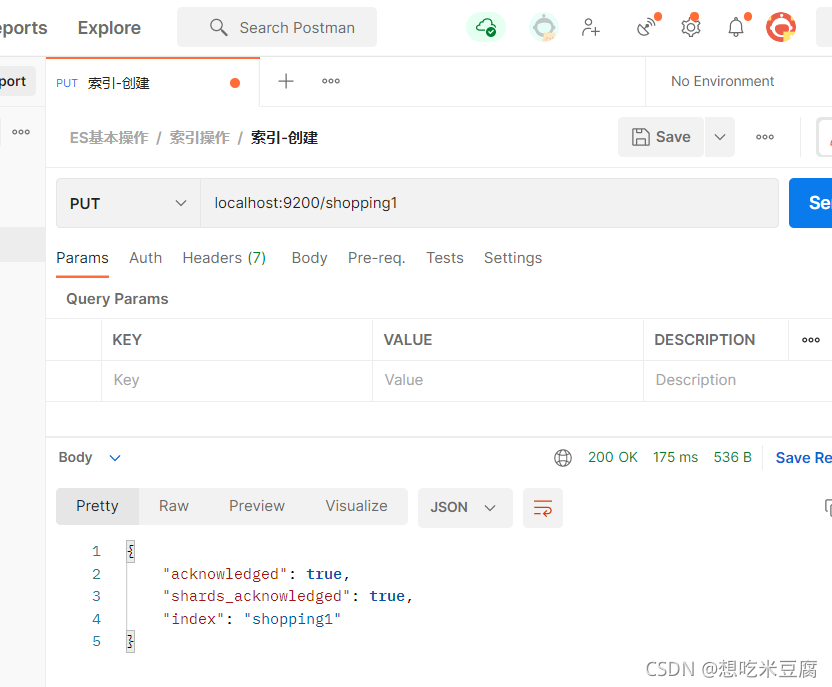Image resolution: width=832 pixels, height=687 pixels.
Task: Open the capture requests satellite icon
Action: (647, 27)
